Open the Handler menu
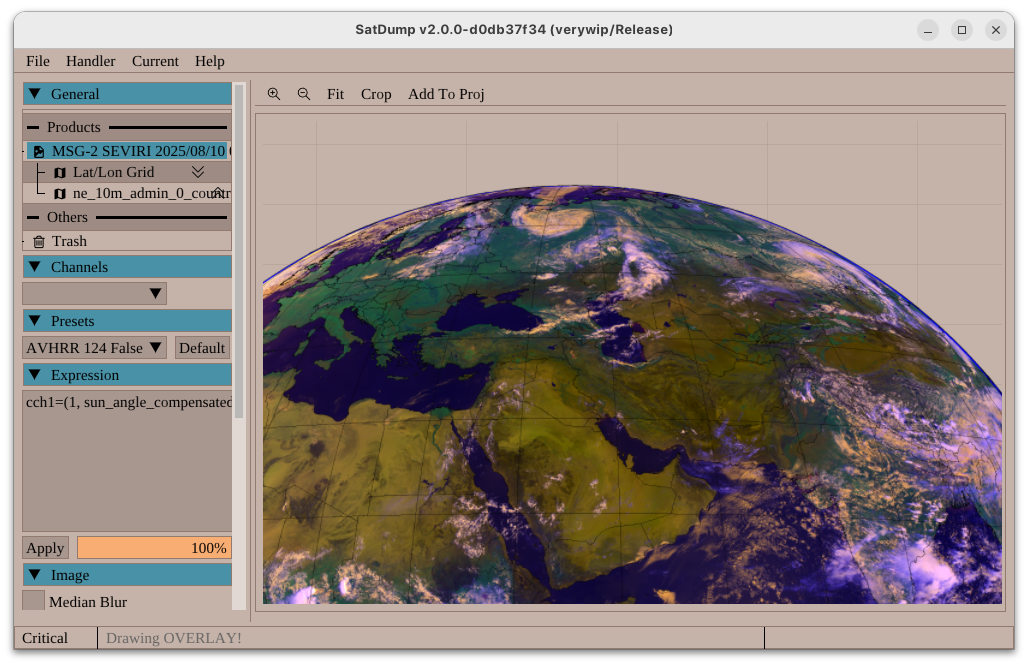 90,61
